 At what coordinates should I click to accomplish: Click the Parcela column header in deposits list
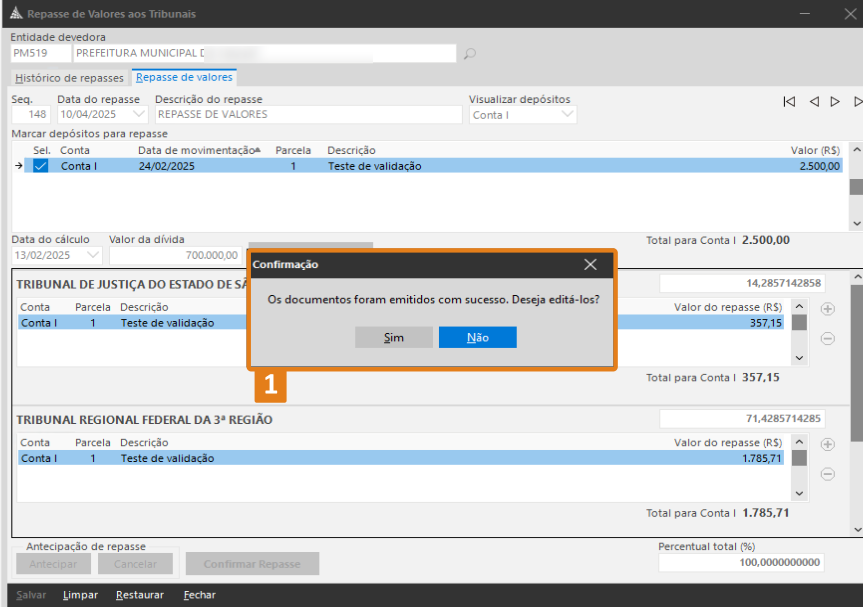tap(293, 150)
